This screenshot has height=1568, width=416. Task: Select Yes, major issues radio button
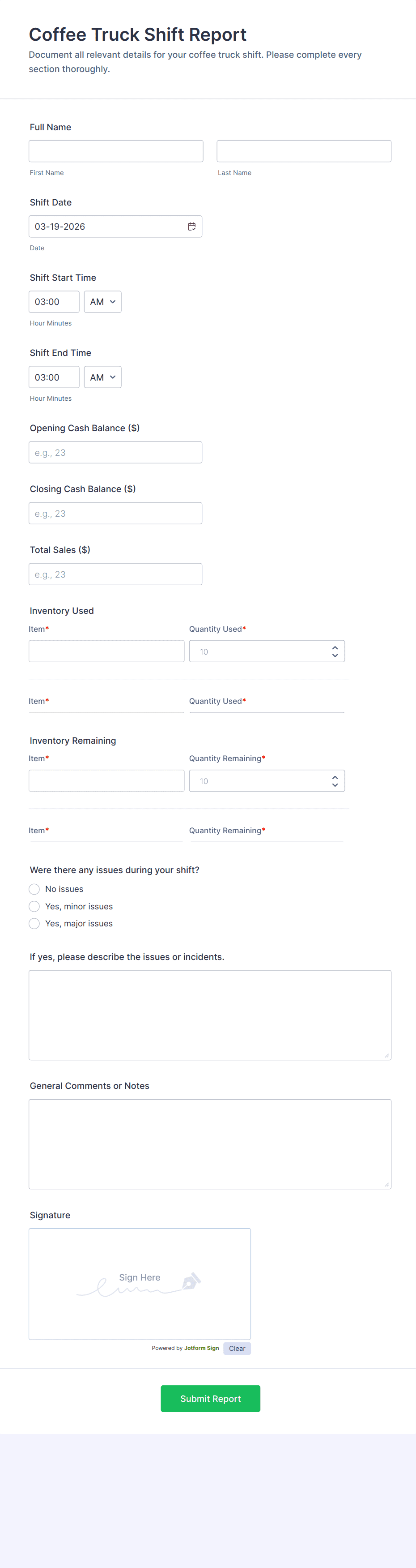tap(35, 923)
